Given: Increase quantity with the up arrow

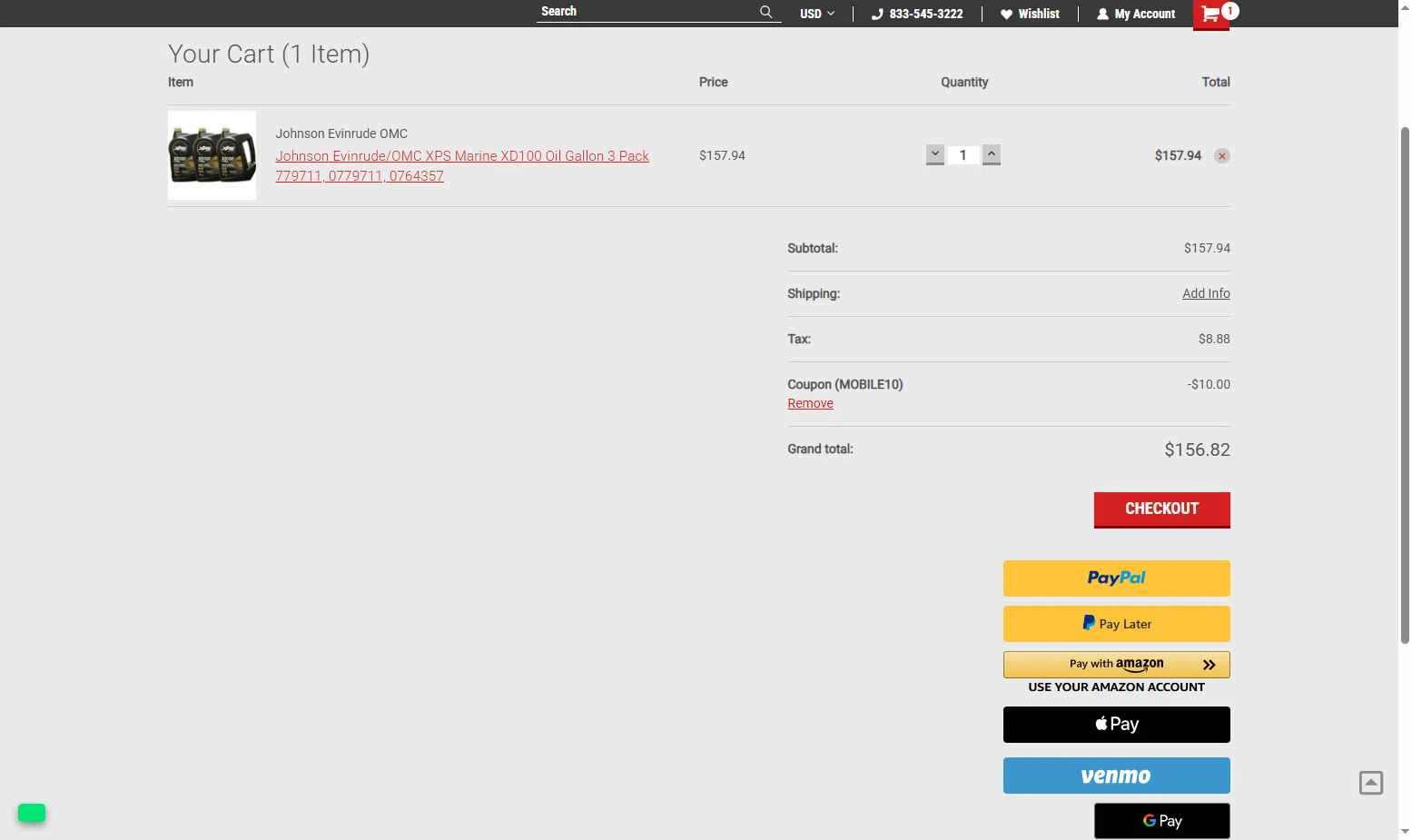Looking at the screenshot, I should coord(992,154).
